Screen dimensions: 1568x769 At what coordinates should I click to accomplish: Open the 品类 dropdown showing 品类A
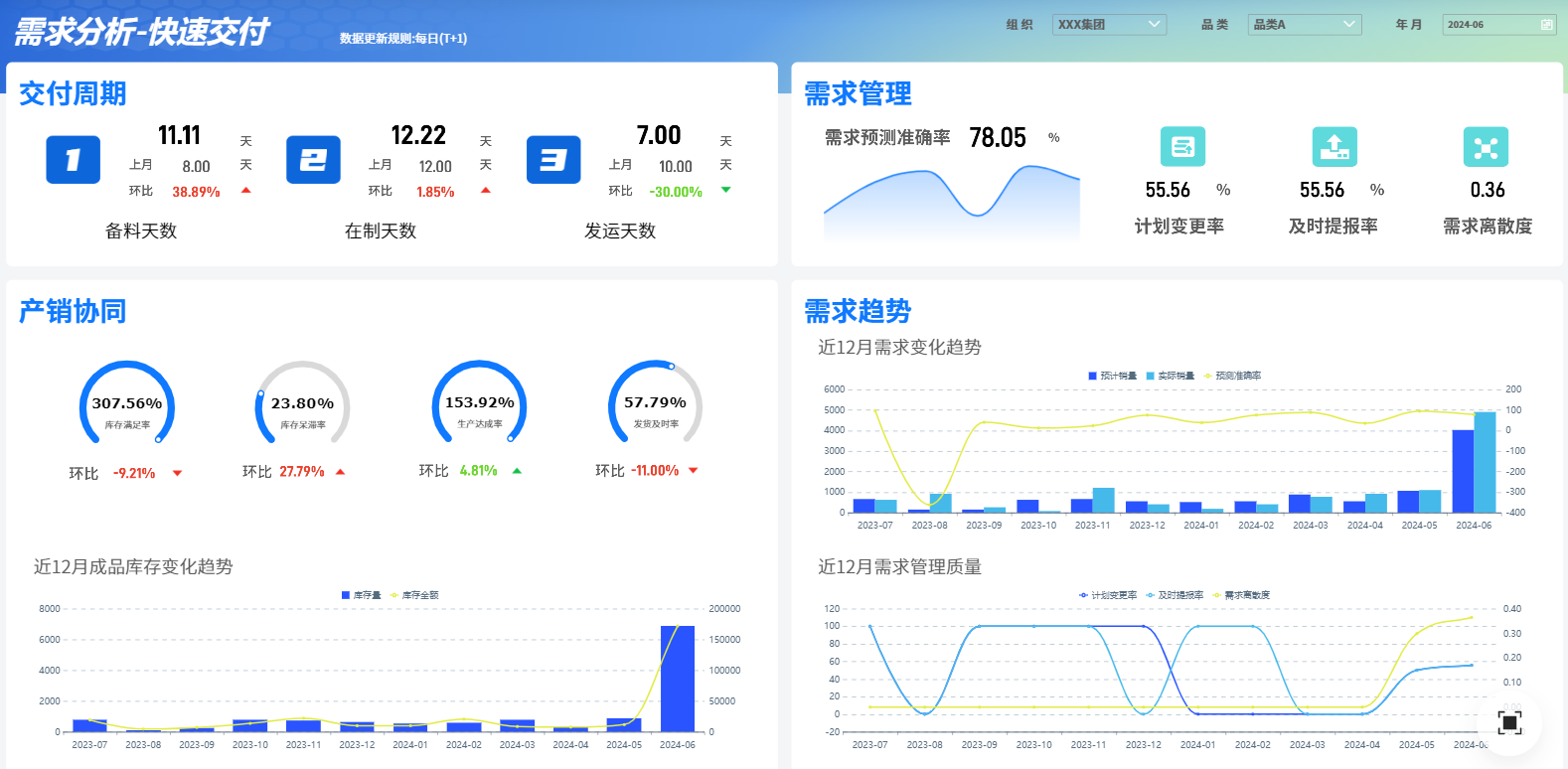1305,25
